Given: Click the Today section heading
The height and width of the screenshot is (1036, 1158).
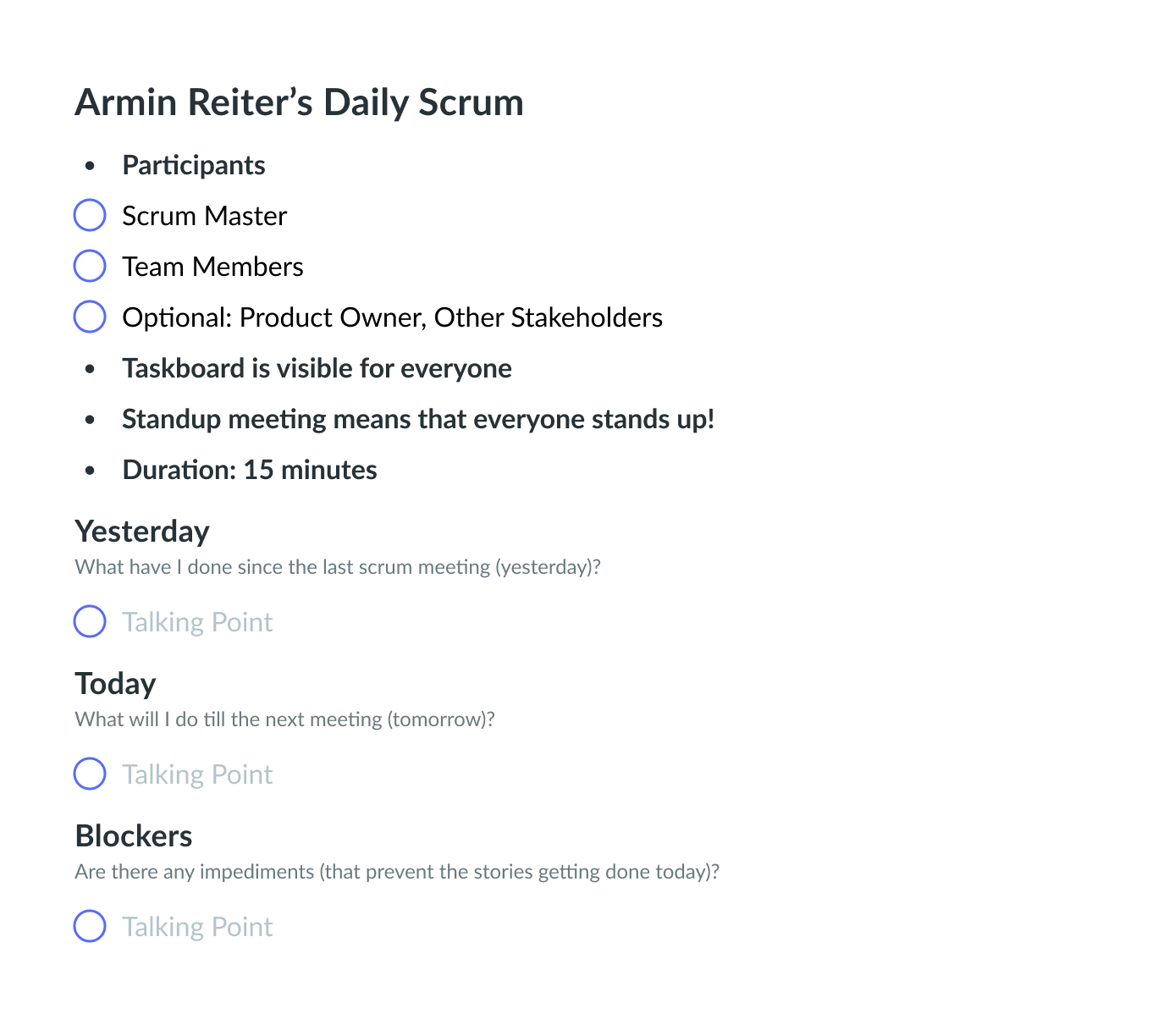Looking at the screenshot, I should 115,684.
